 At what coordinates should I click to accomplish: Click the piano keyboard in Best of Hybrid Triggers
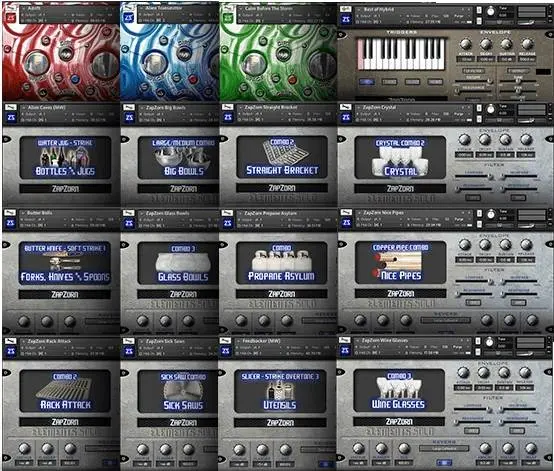[x=401, y=54]
